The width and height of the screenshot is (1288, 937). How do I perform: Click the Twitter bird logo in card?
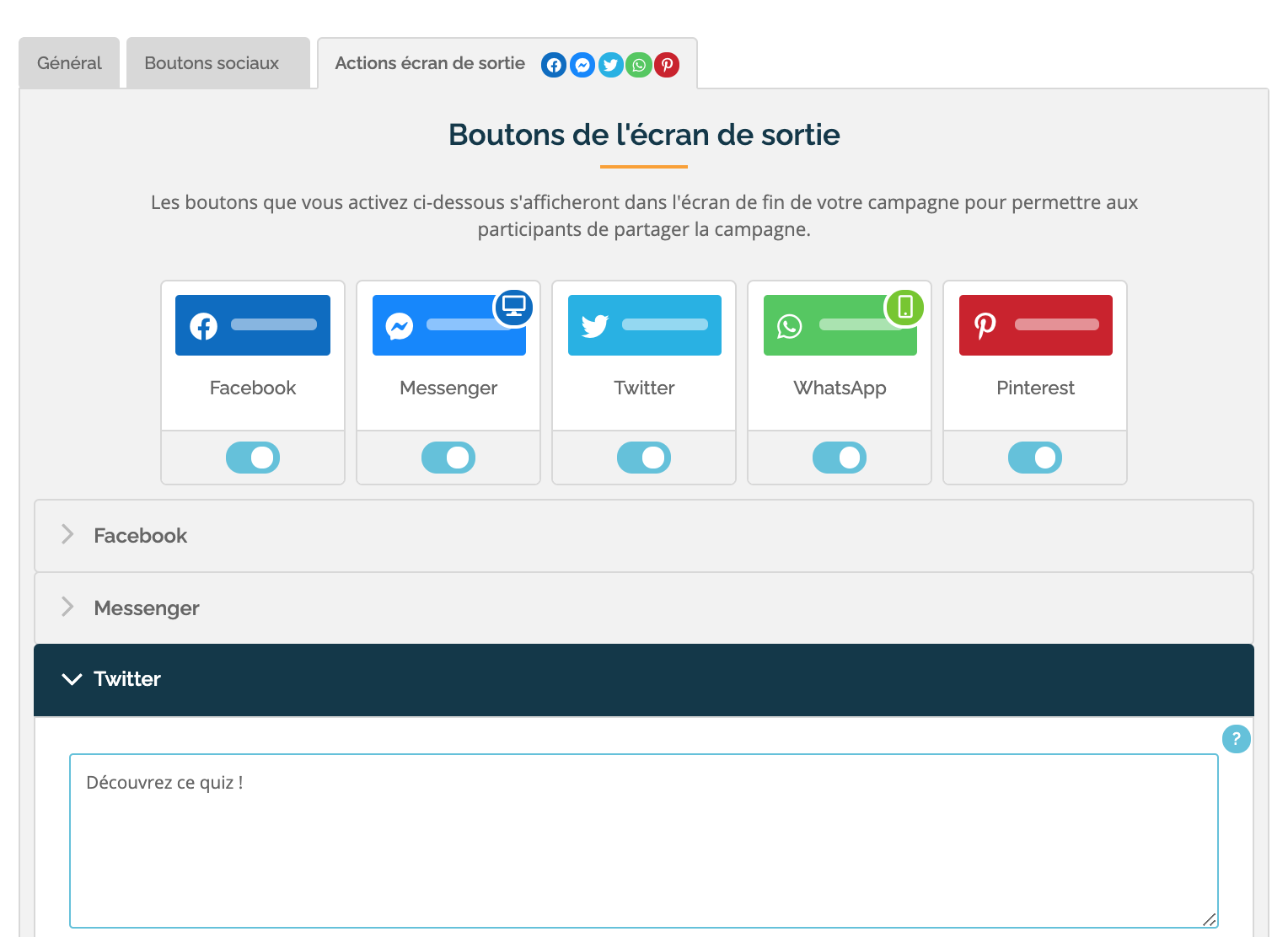[x=595, y=326]
